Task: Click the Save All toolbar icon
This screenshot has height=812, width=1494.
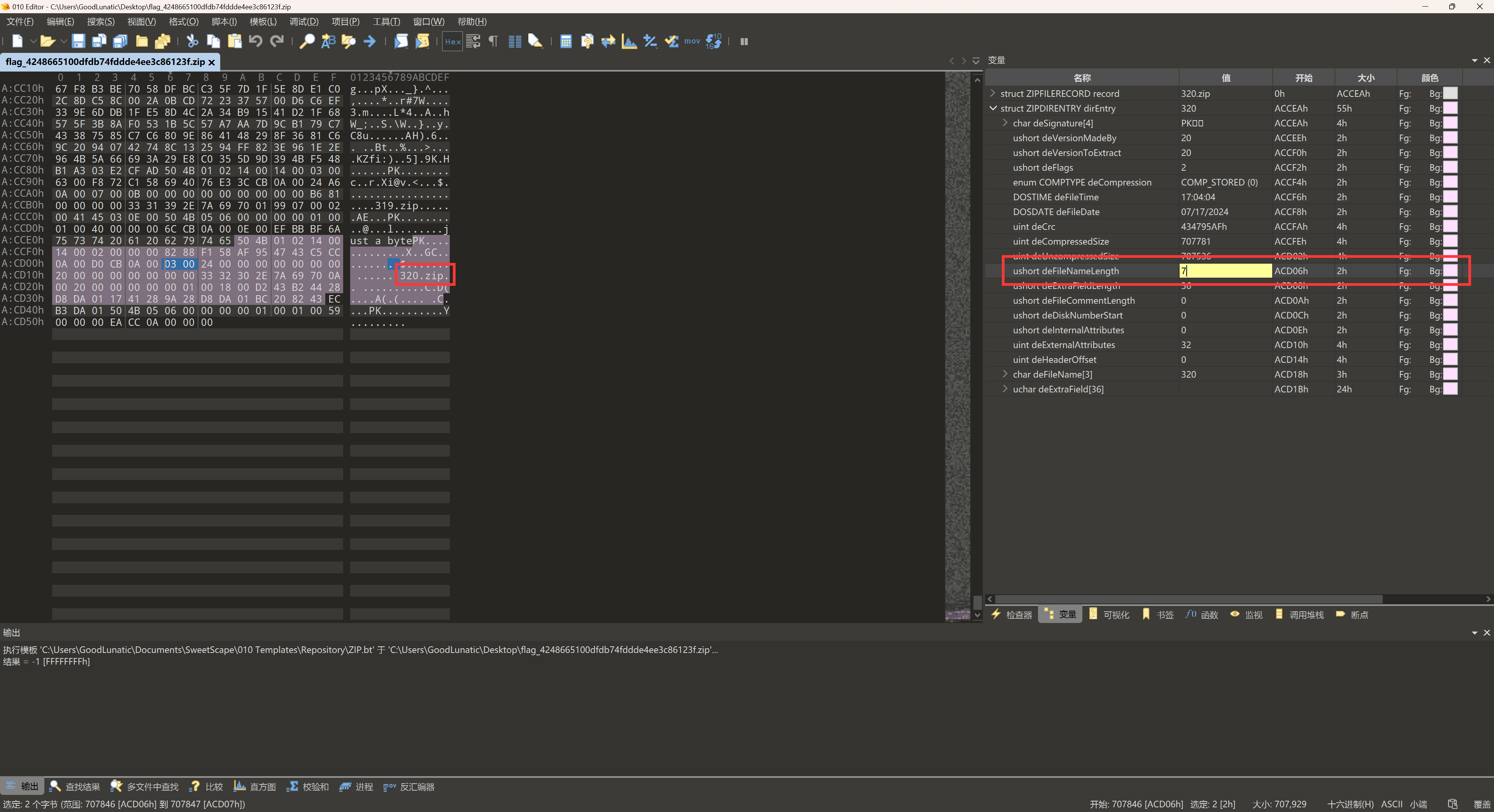Action: coord(120,41)
